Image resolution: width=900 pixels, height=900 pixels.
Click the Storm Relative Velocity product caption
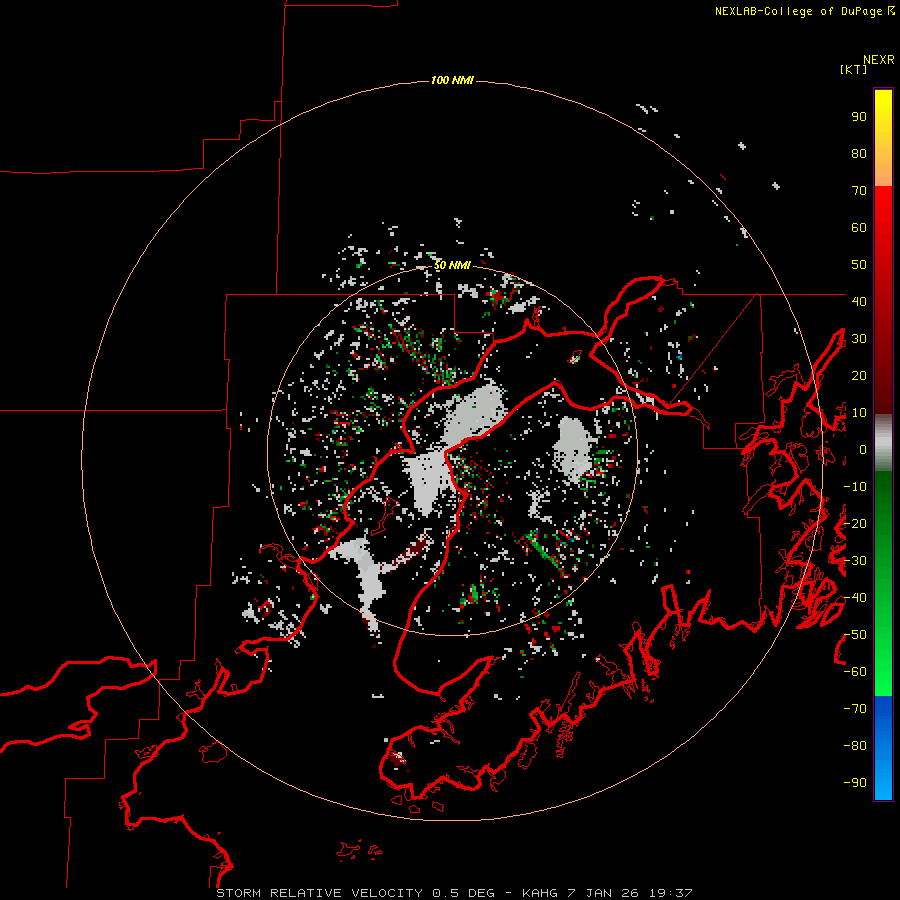tap(455, 893)
